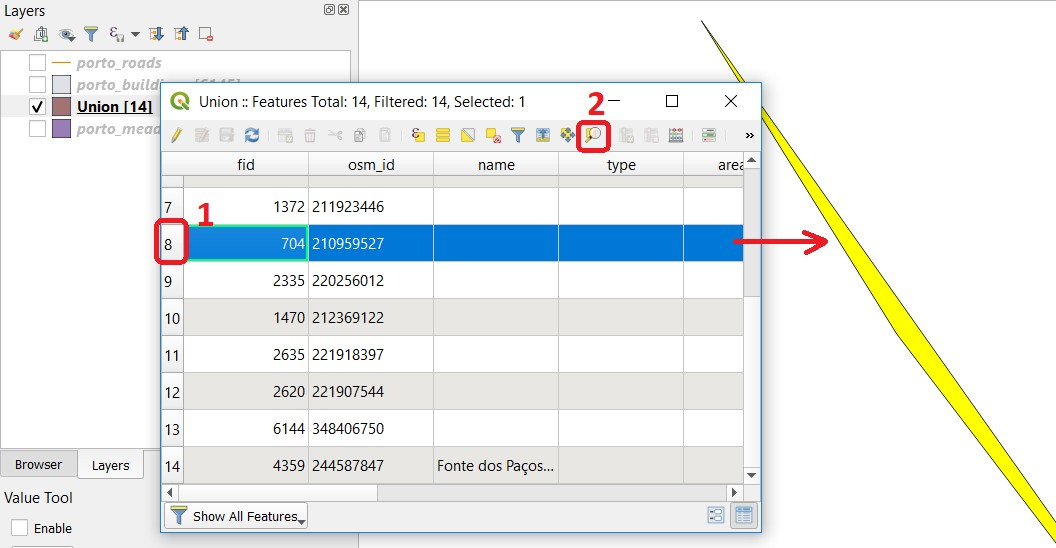
Task: Click the osm_id cell 348406750
Action: pos(371,429)
